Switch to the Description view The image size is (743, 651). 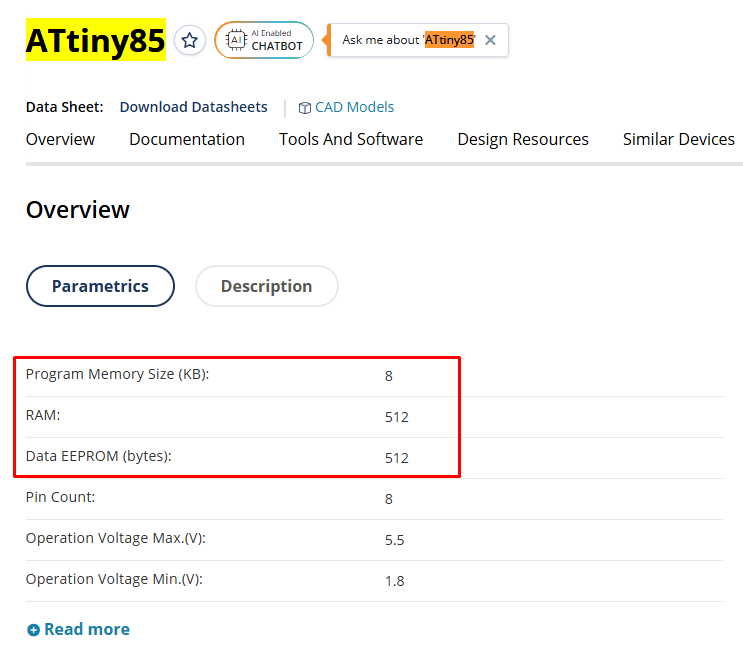(x=266, y=286)
